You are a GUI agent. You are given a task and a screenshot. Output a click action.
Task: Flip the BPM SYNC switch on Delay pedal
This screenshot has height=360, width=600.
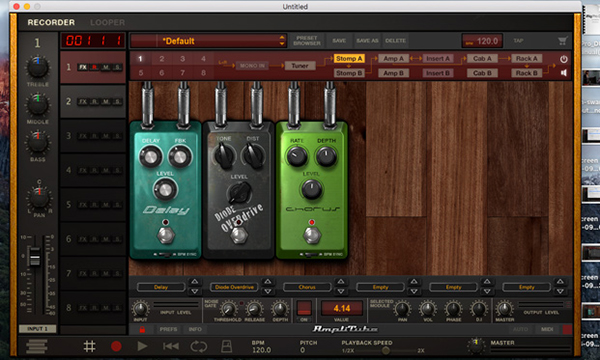coord(166,254)
